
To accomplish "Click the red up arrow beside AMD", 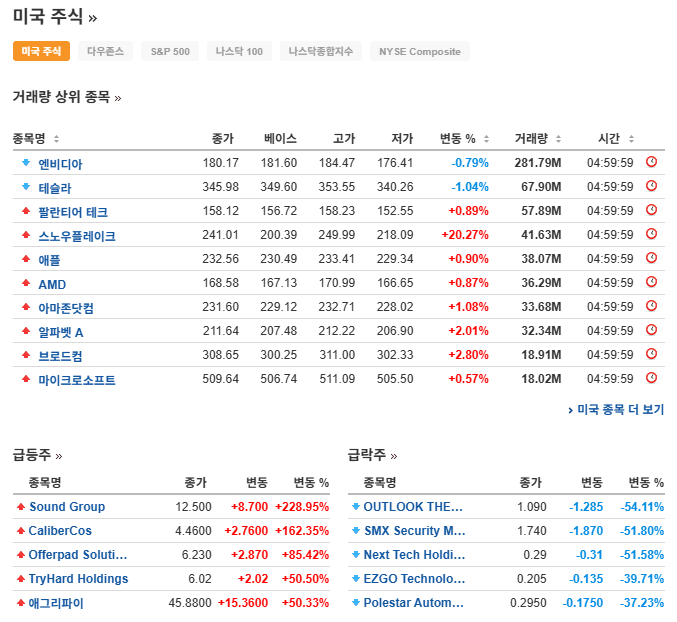I will pyautogui.click(x=26, y=282).
